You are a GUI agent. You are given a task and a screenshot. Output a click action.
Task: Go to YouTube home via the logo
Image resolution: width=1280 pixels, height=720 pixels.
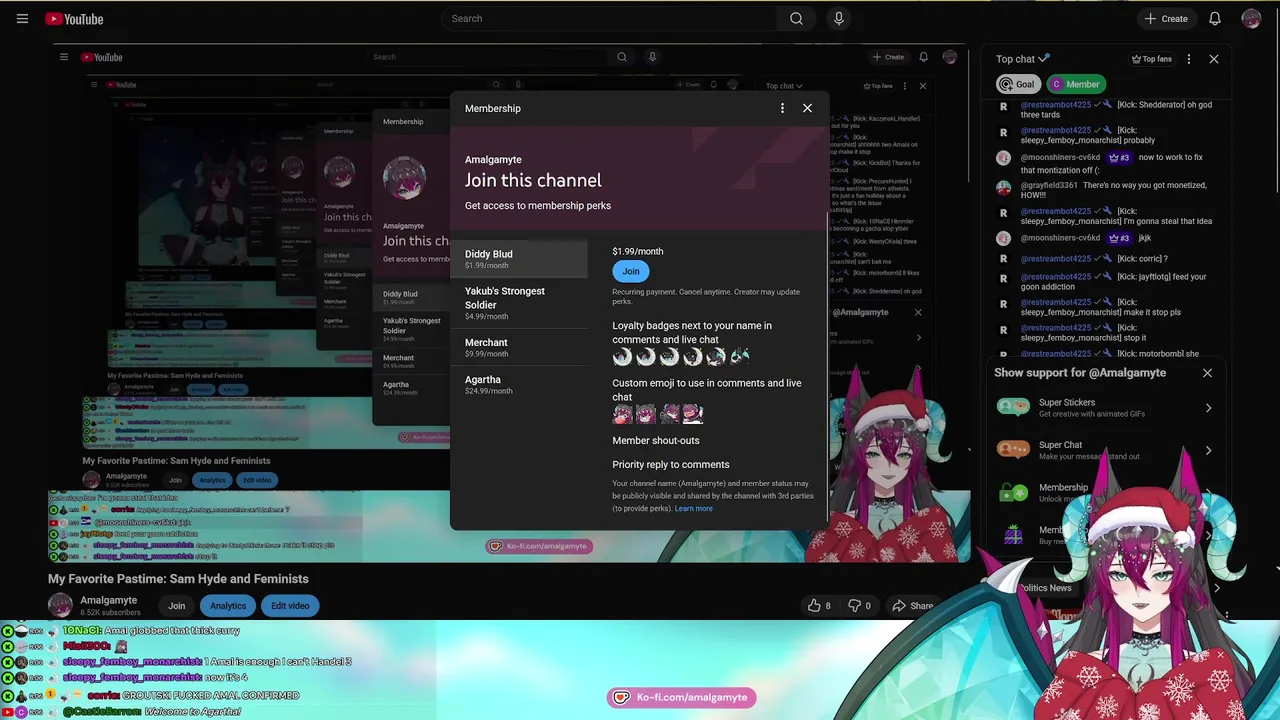tap(75, 19)
